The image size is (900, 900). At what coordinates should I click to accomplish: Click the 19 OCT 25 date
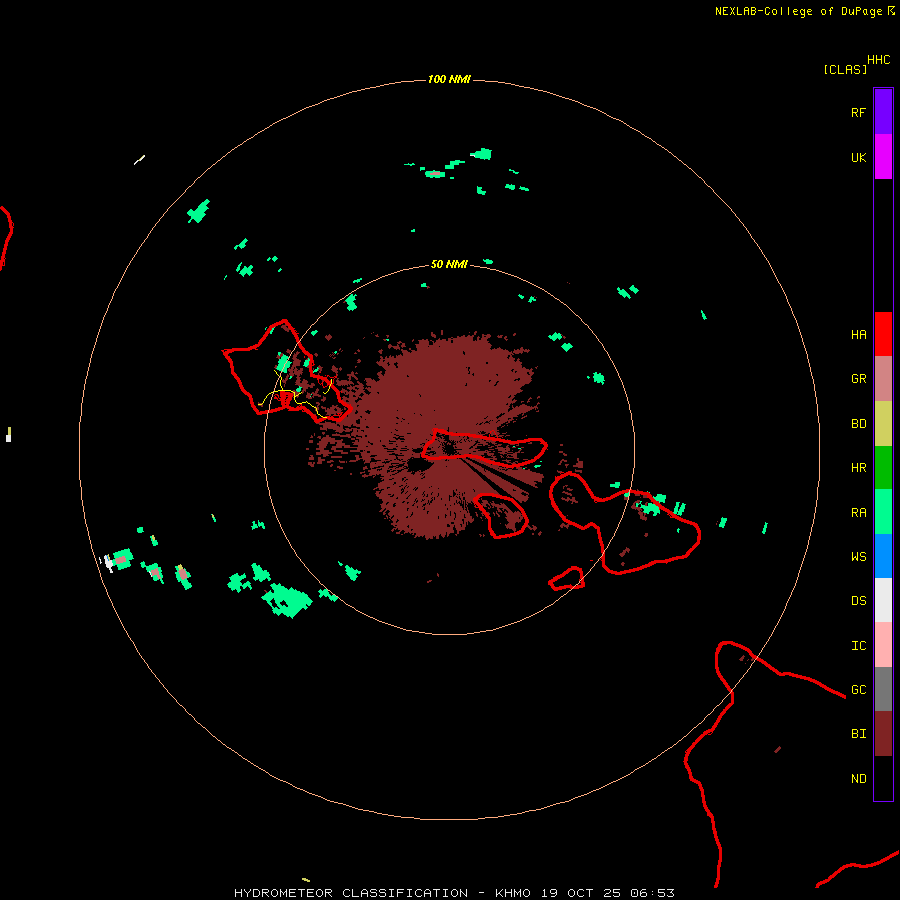pos(581,893)
